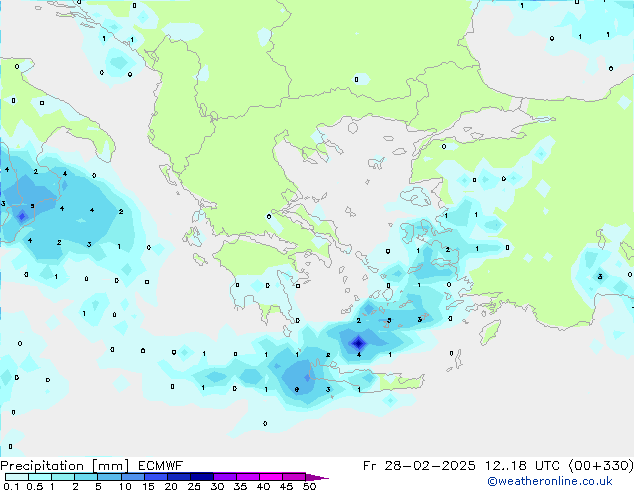Click the 1–2 mm legend color swatch
Image resolution: width=634 pixels, height=490 pixels.
[x=63, y=477]
